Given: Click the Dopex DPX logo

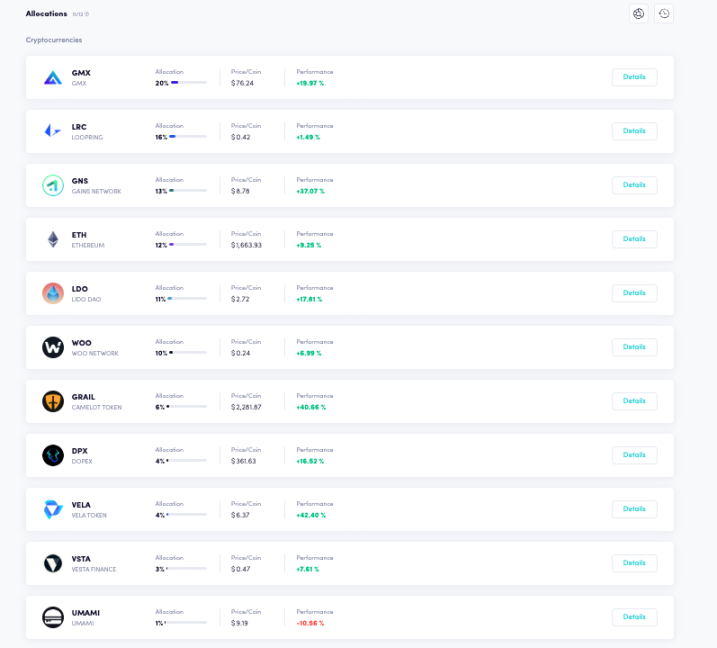Looking at the screenshot, I should tap(53, 455).
